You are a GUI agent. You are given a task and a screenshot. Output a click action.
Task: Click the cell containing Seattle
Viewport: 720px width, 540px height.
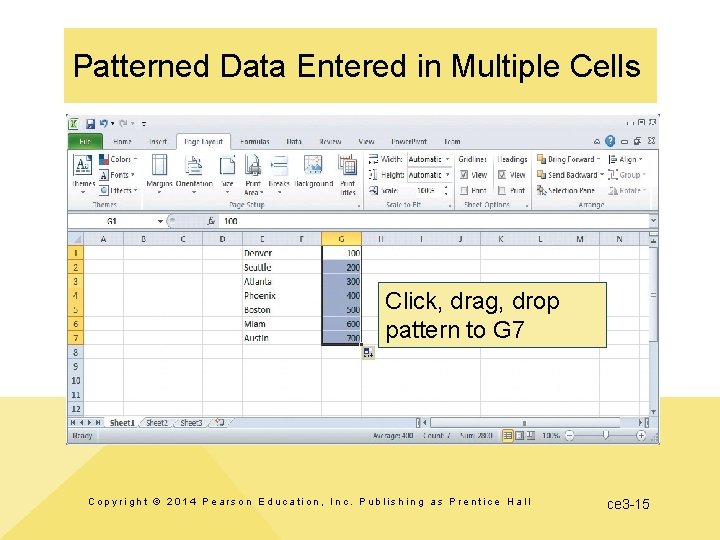pyautogui.click(x=263, y=267)
